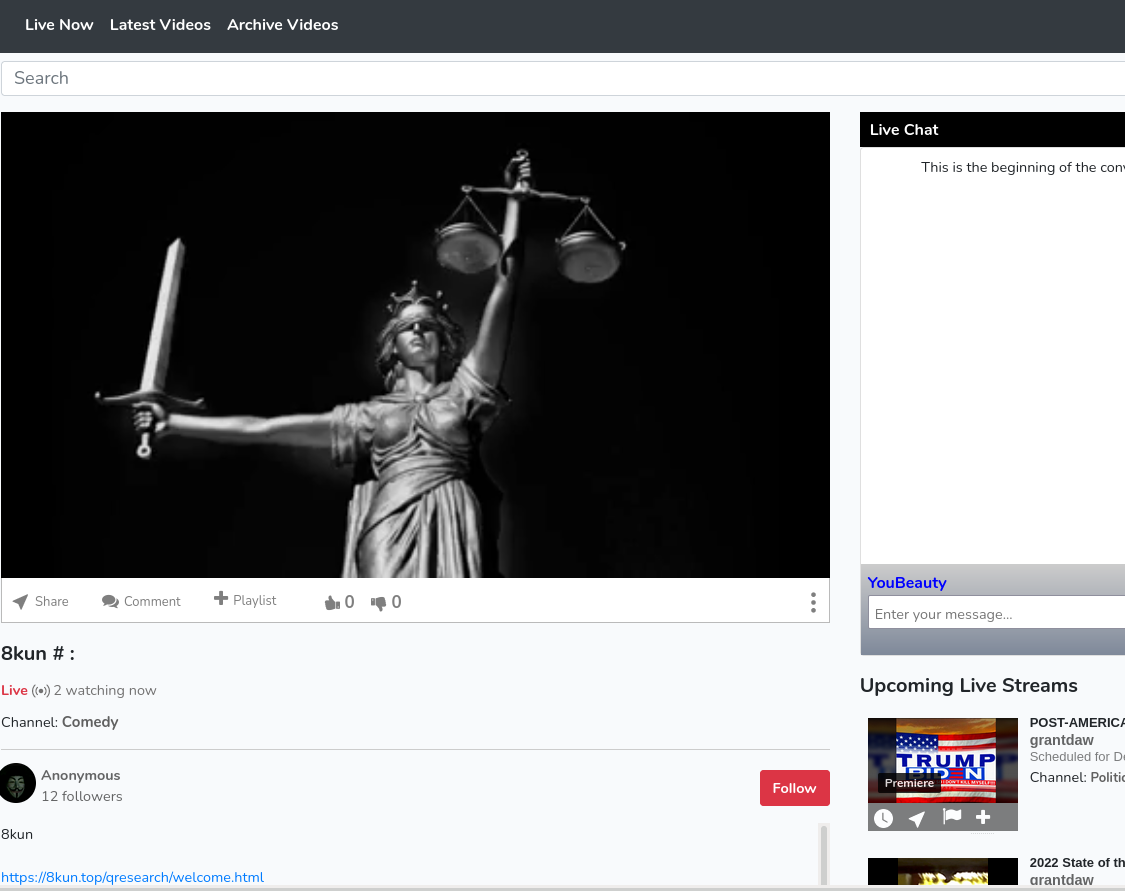Visit the Anonymous uploader profile

(x=80, y=776)
